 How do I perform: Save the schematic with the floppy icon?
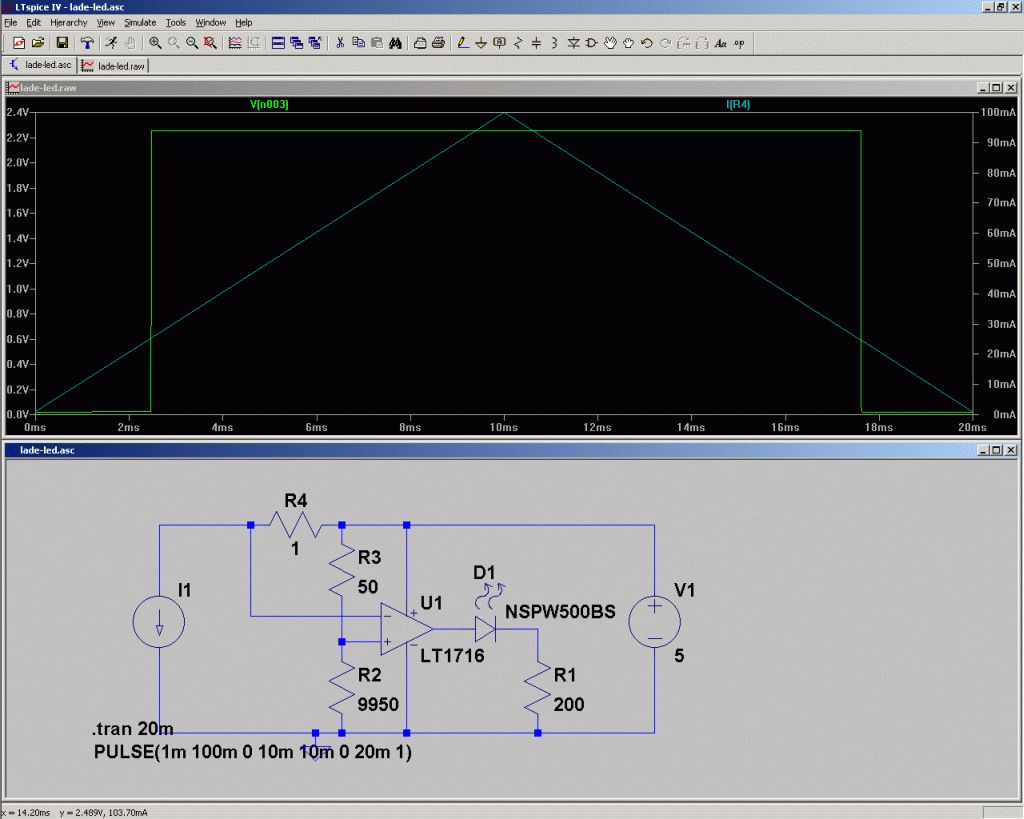tap(62, 43)
